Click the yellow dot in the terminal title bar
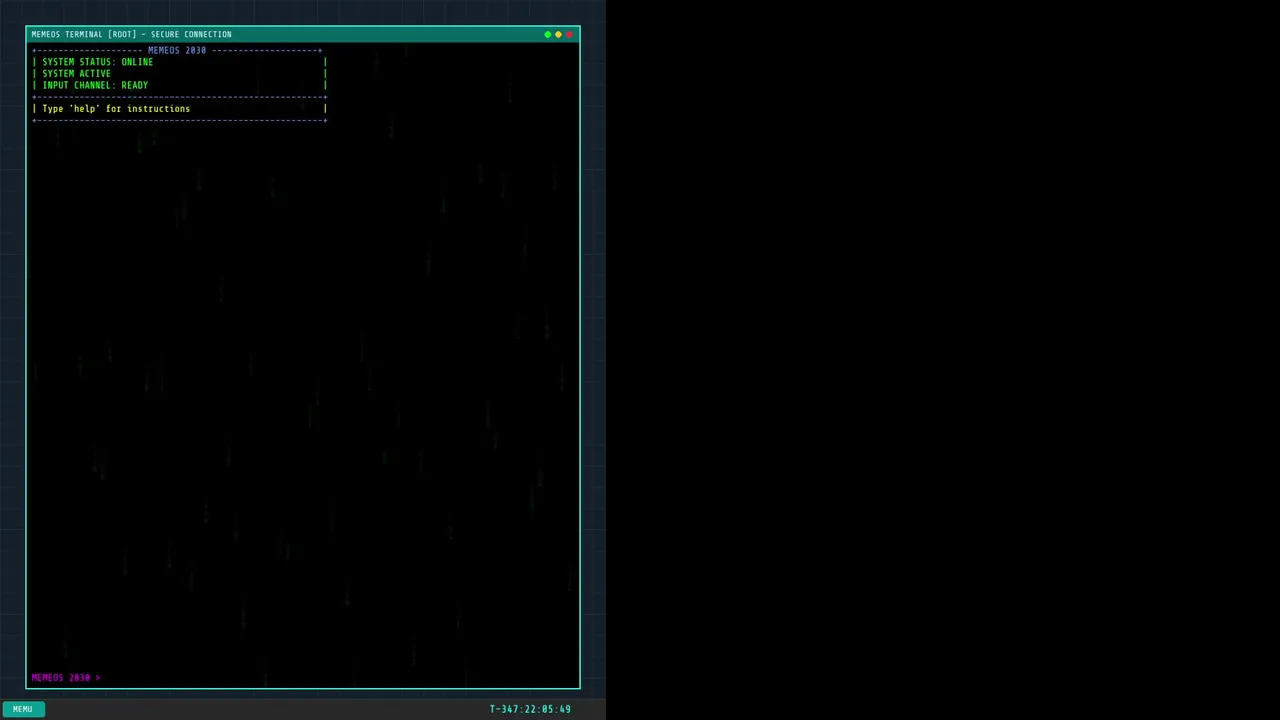 click(558, 35)
